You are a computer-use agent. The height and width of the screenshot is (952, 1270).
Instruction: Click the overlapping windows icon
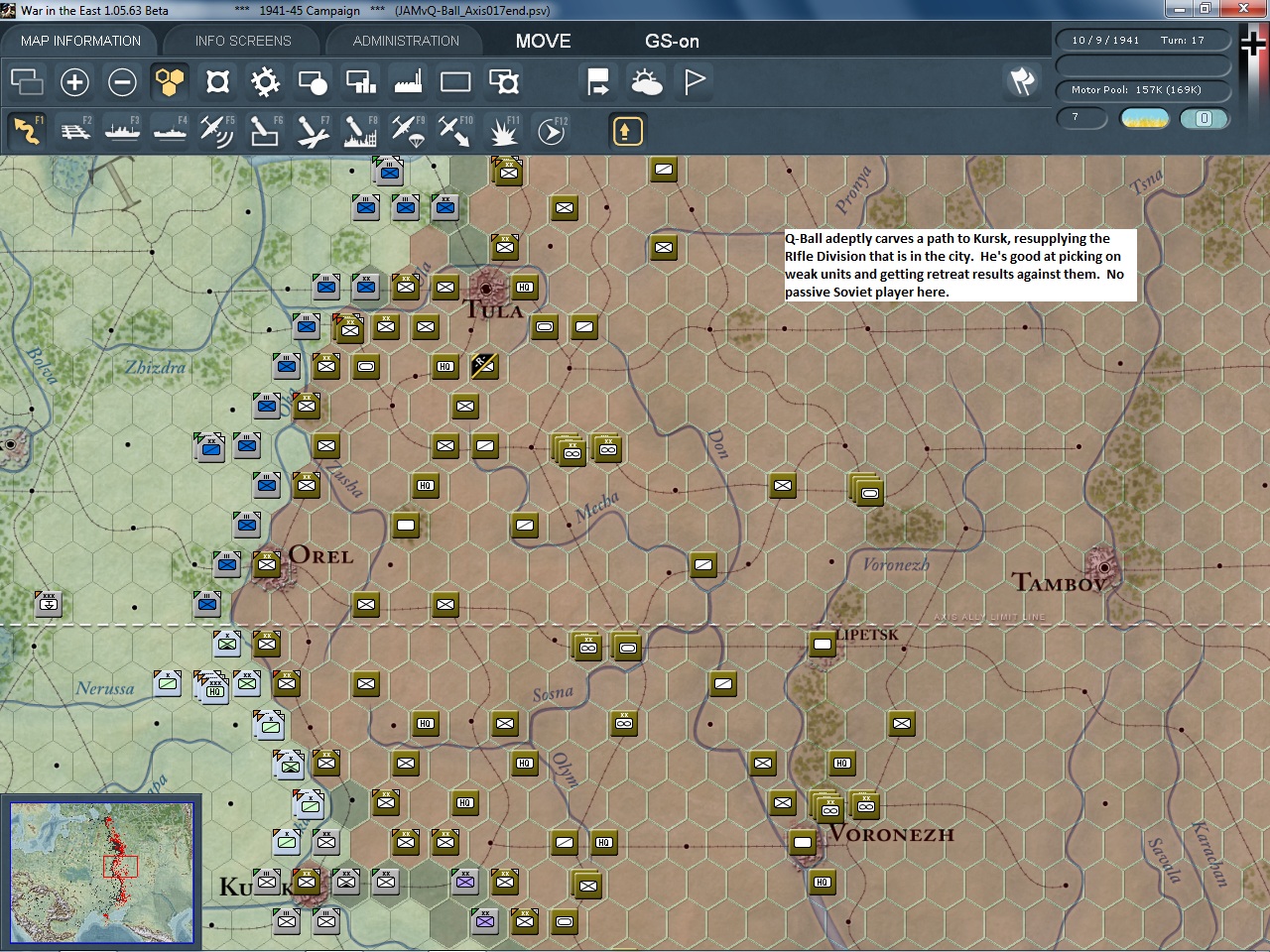pos(27,81)
